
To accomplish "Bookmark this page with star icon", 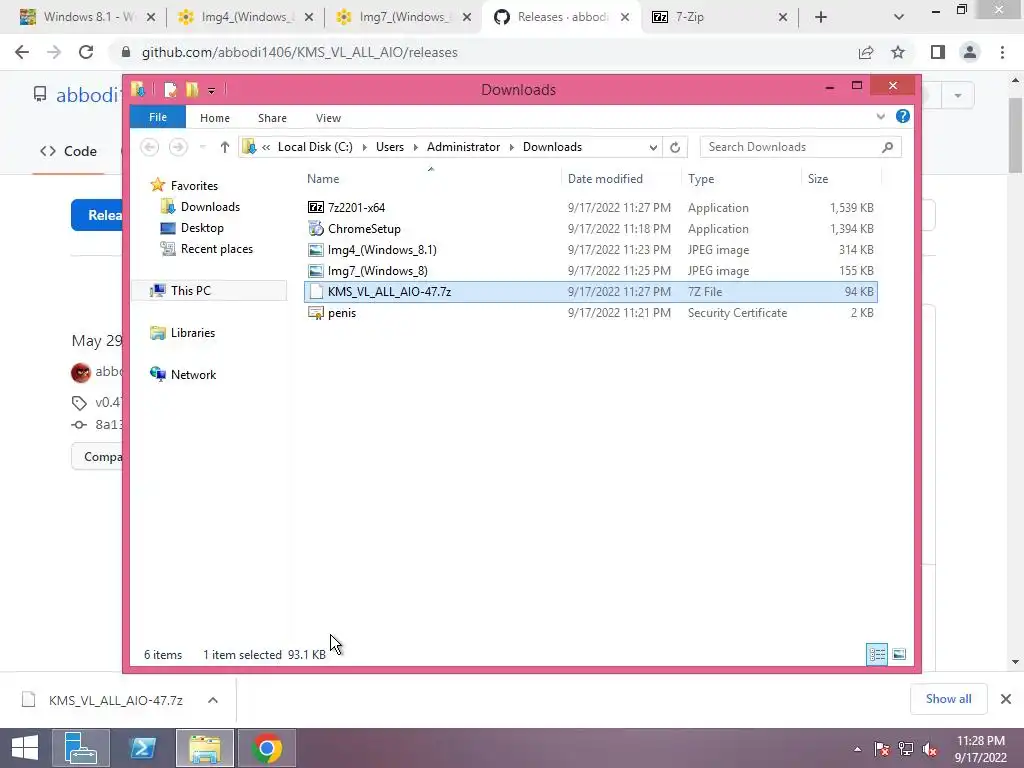I will click(x=898, y=52).
